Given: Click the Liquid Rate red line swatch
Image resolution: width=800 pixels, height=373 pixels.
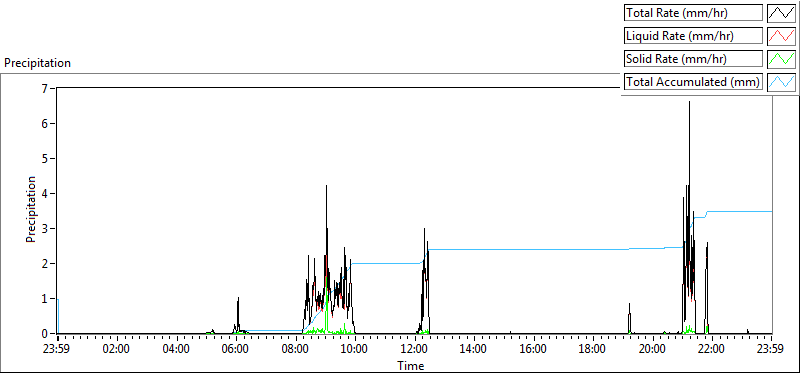Looking at the screenshot, I should (x=782, y=36).
